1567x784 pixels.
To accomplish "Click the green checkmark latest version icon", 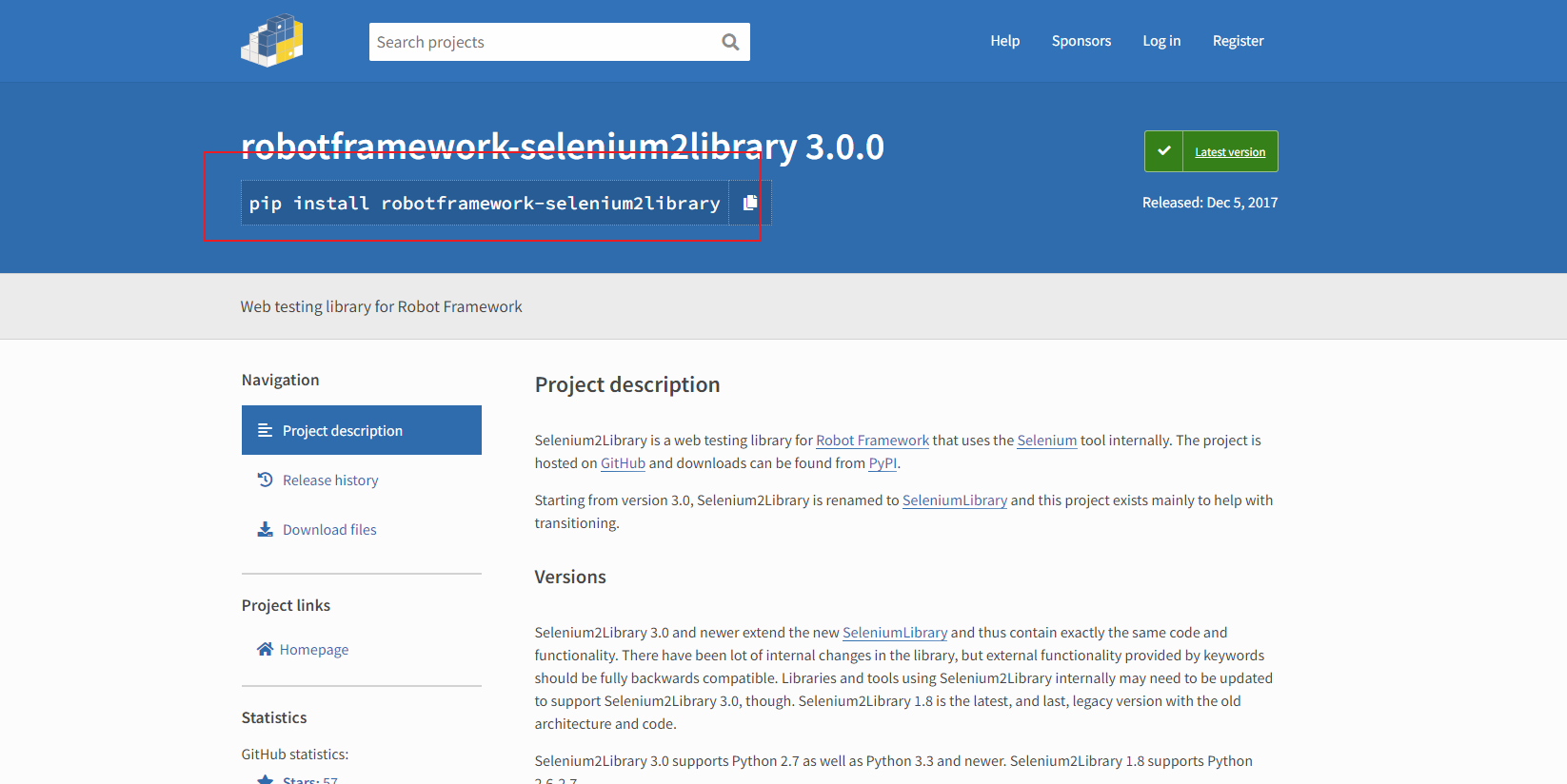I will 1163,151.
